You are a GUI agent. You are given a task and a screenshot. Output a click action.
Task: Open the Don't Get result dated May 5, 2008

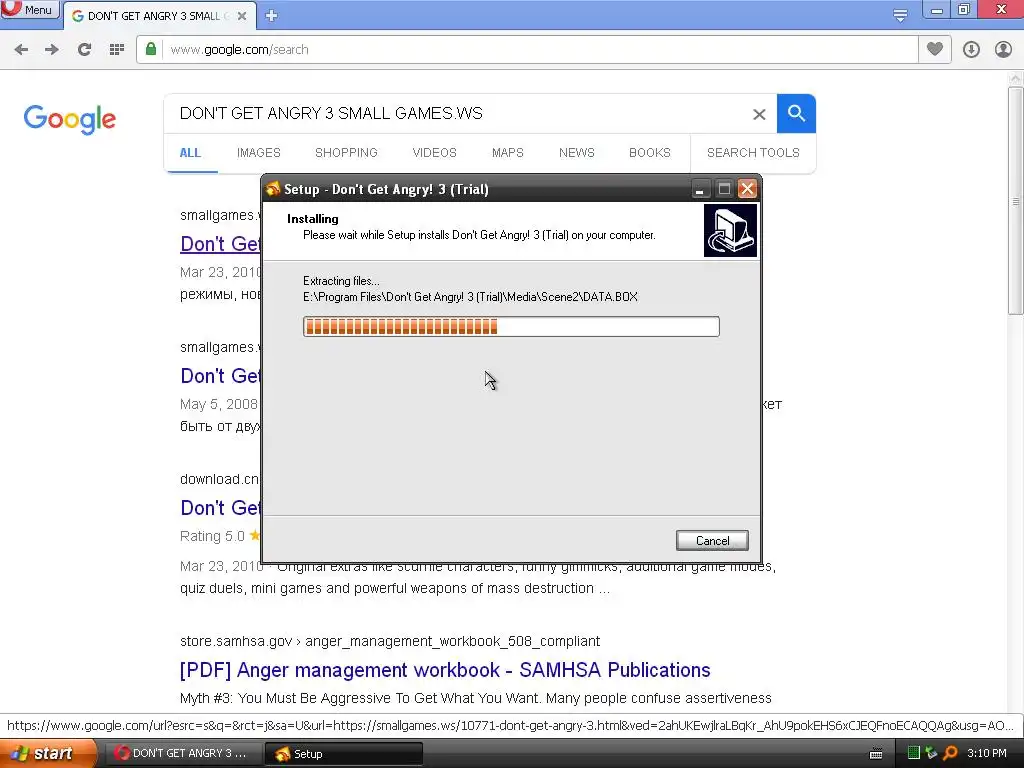pyautogui.click(x=220, y=376)
